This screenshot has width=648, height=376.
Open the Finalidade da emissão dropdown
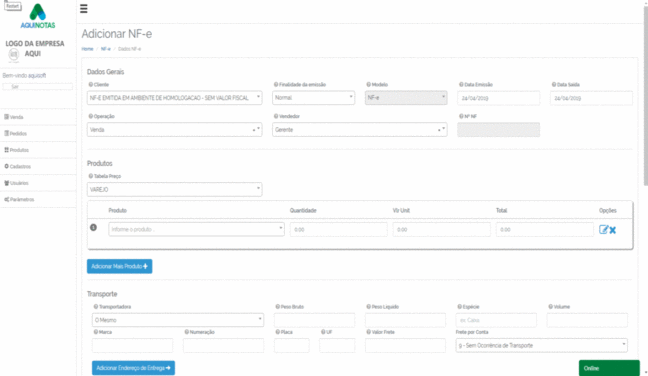tap(313, 98)
